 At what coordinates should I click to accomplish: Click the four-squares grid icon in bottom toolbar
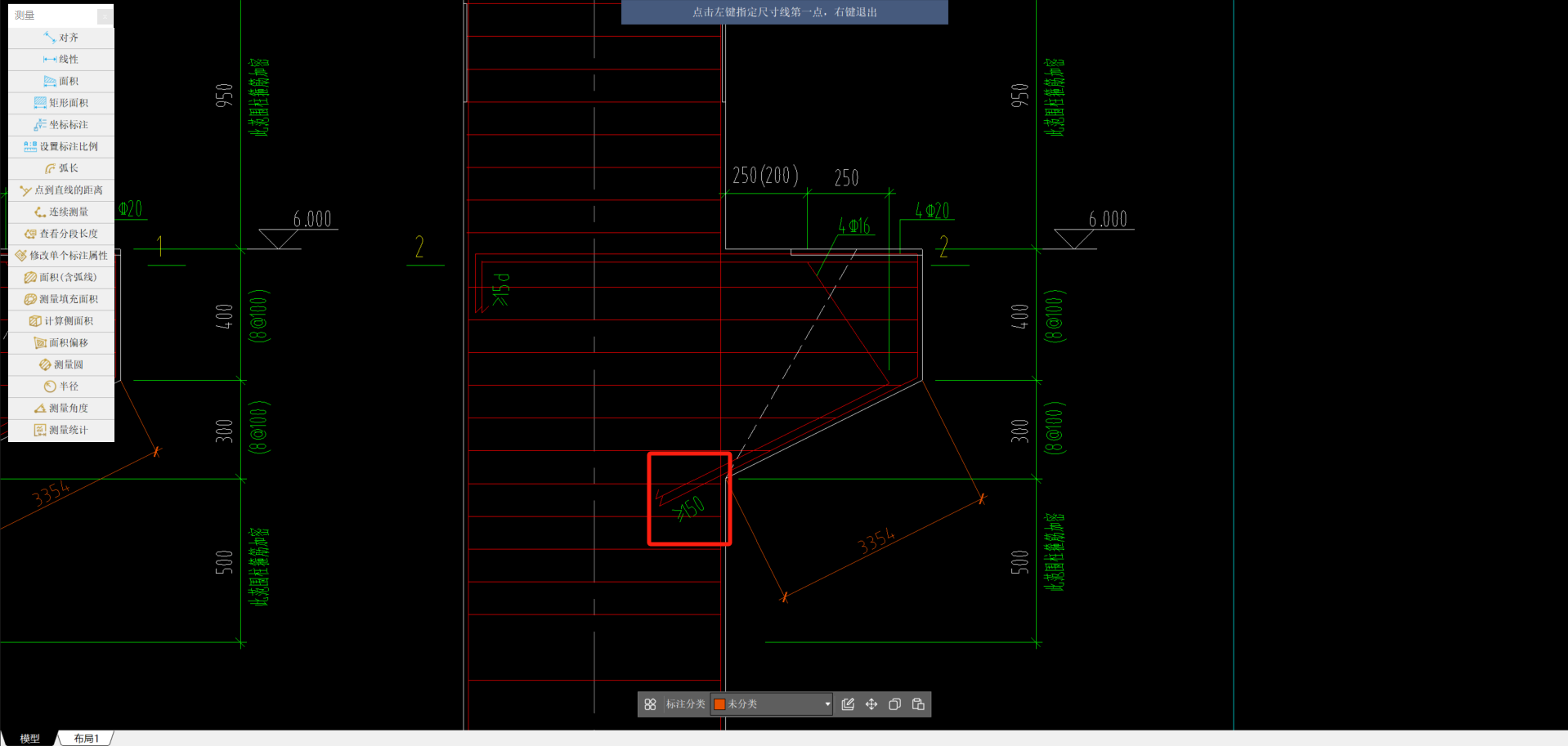click(650, 704)
